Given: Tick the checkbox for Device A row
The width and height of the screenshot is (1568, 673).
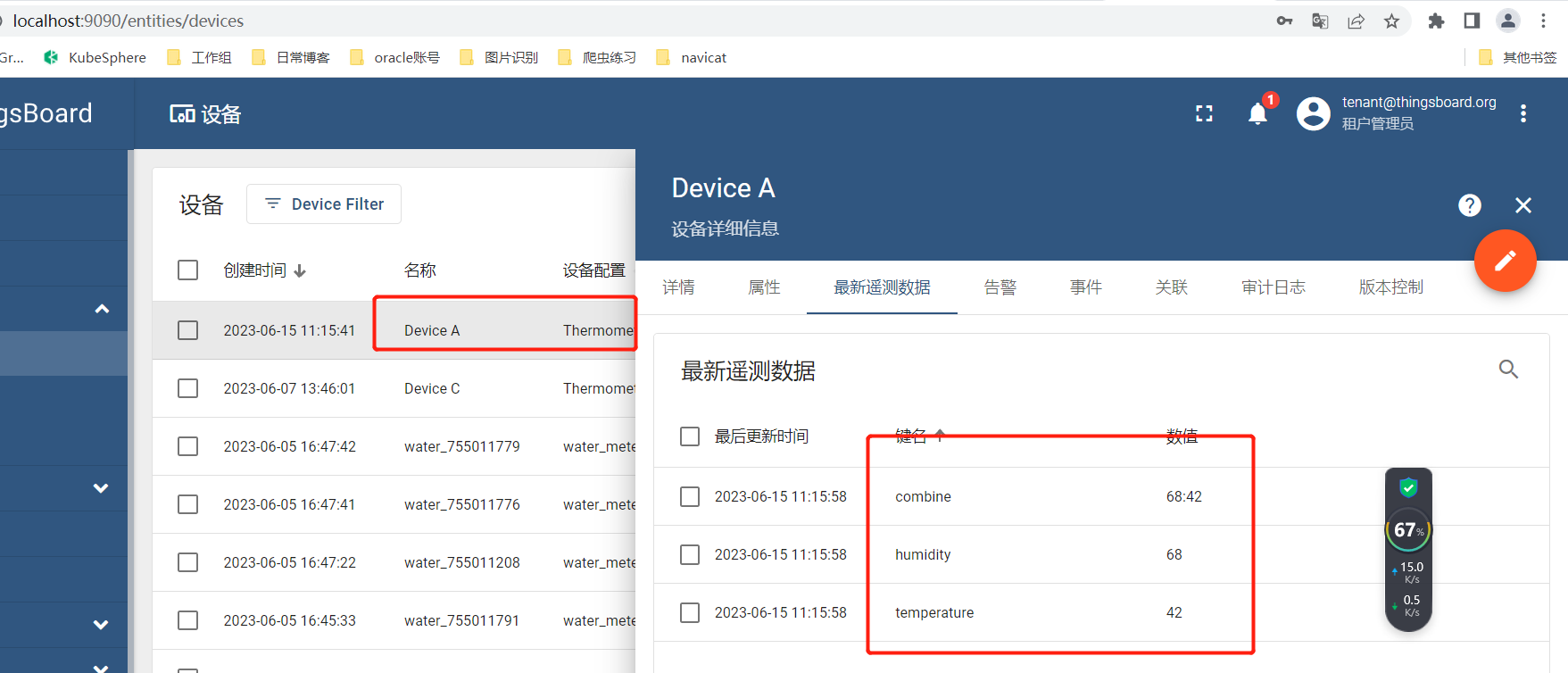Looking at the screenshot, I should click(x=187, y=330).
